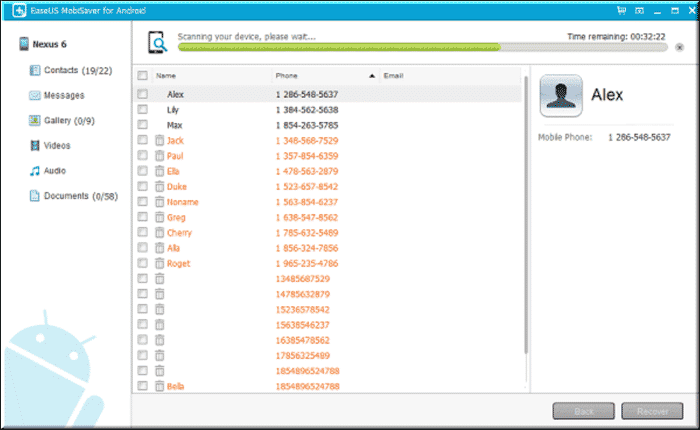Click the trash icon beside Bella
The height and width of the screenshot is (430, 700).
coord(159,386)
